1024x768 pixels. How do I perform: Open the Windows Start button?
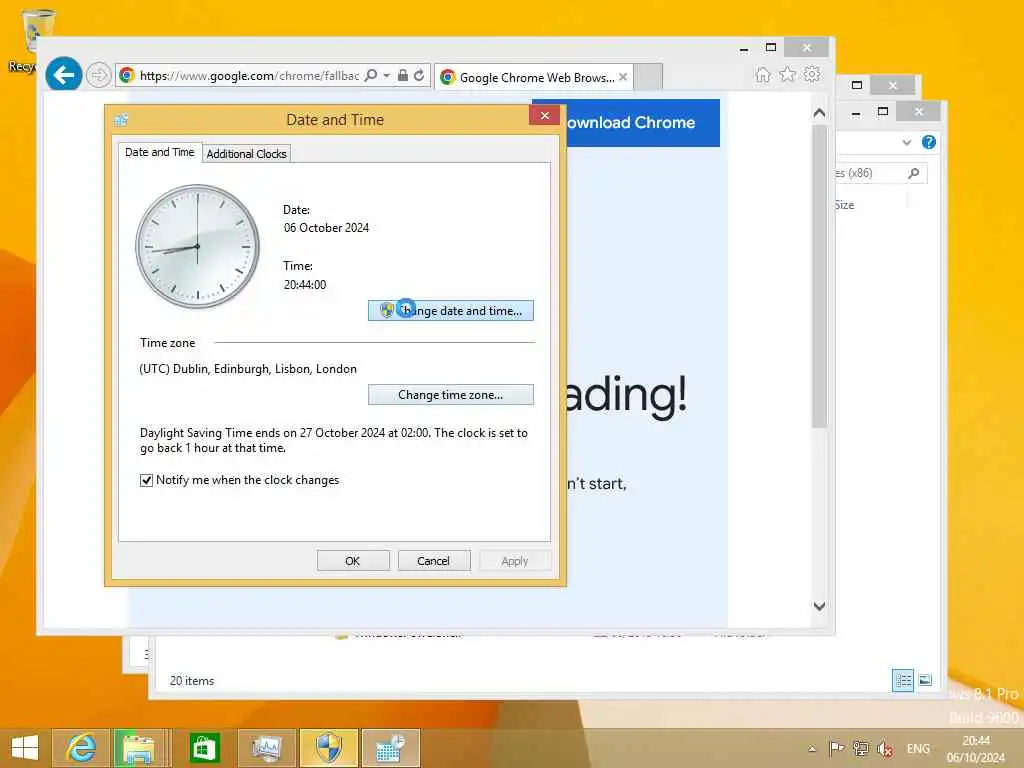pyautogui.click(x=25, y=748)
